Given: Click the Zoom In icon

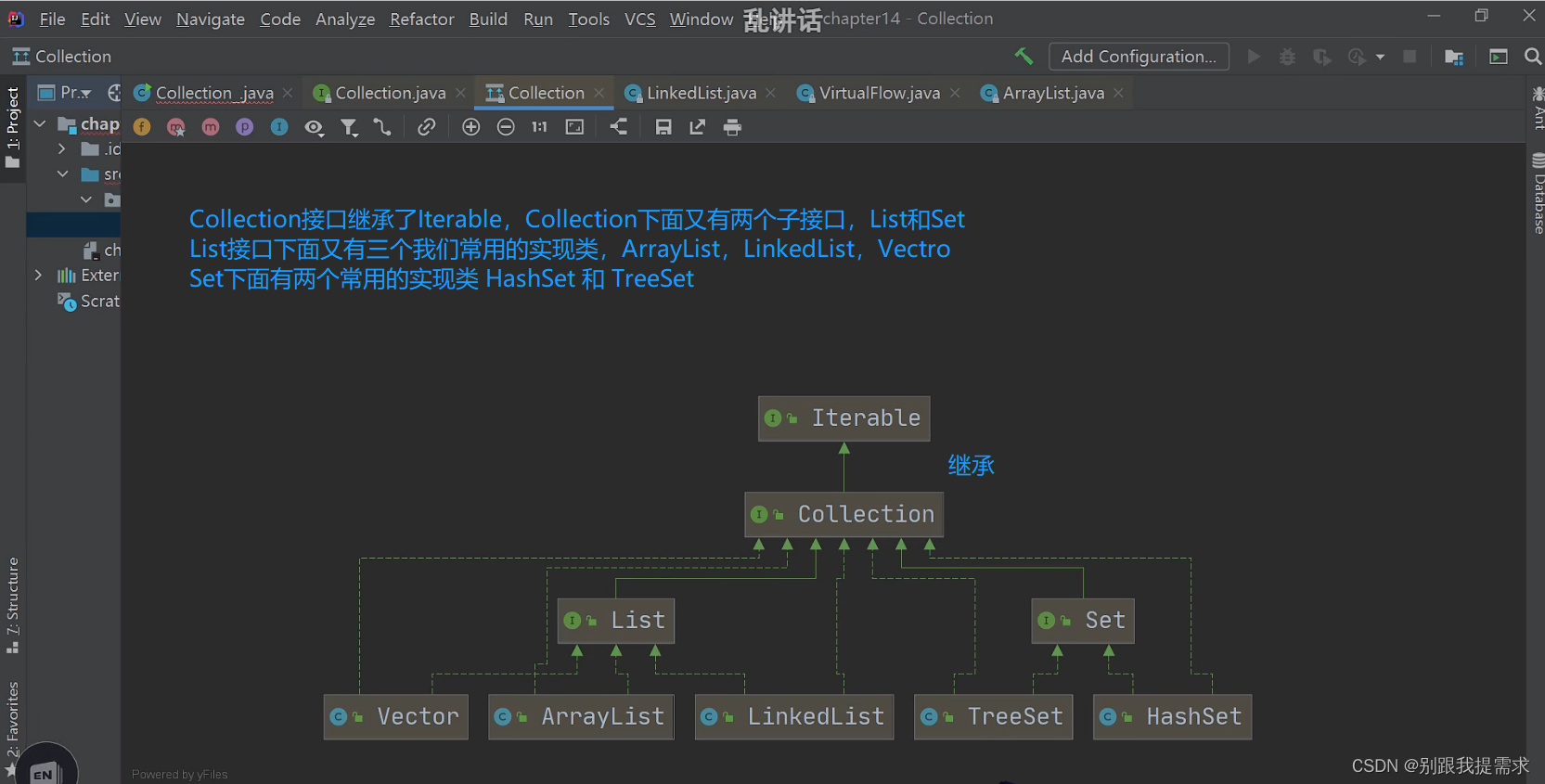Looking at the screenshot, I should pos(471,127).
